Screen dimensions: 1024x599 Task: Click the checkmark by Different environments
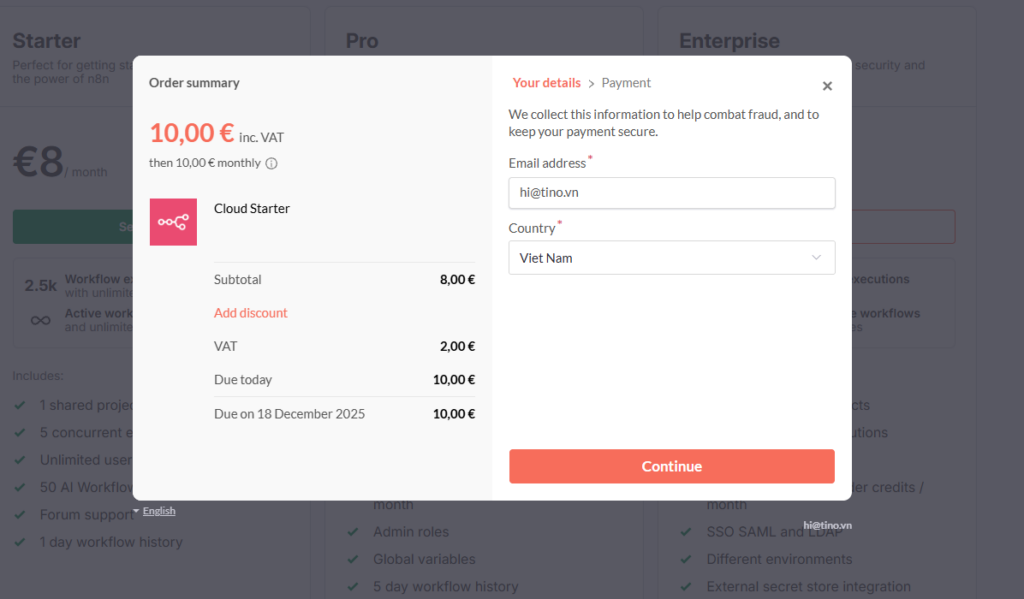686,559
